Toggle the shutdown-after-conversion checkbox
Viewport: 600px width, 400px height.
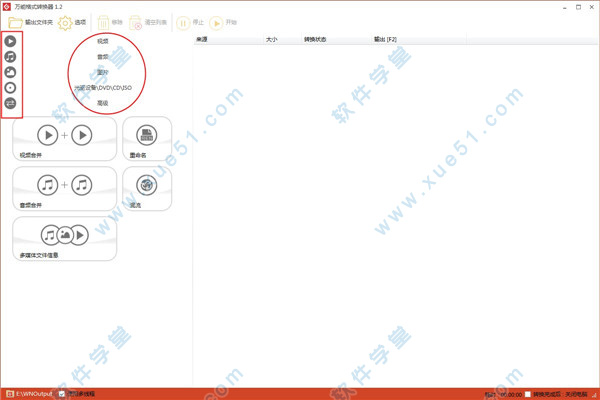(x=529, y=394)
